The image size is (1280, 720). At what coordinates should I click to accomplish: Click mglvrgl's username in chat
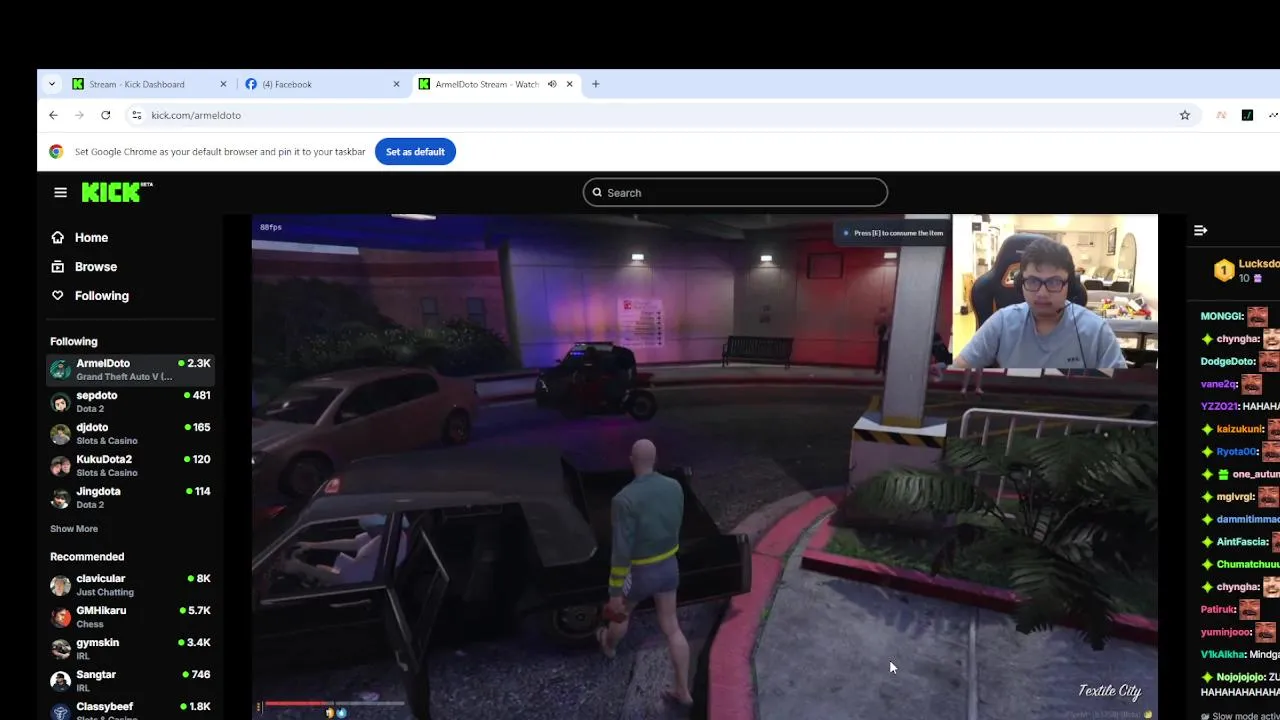tap(1234, 497)
